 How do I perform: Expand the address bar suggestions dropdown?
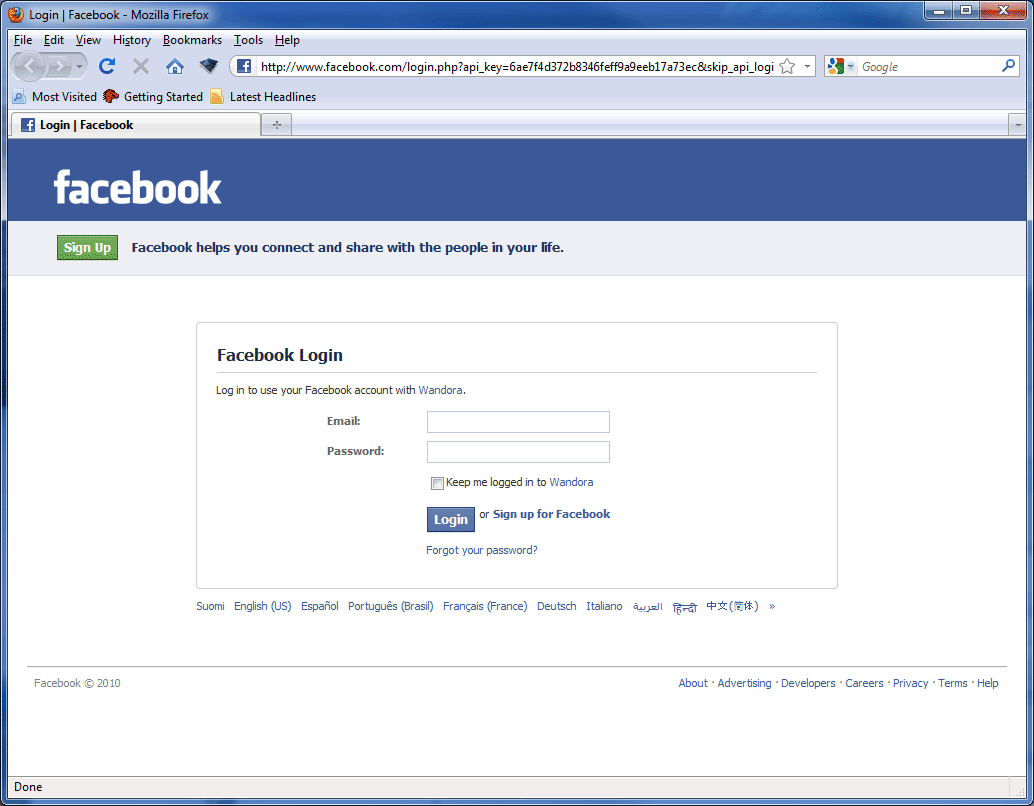point(807,66)
